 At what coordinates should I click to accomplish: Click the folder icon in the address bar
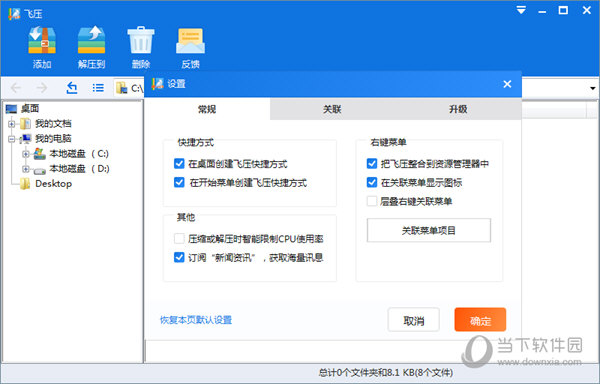122,88
